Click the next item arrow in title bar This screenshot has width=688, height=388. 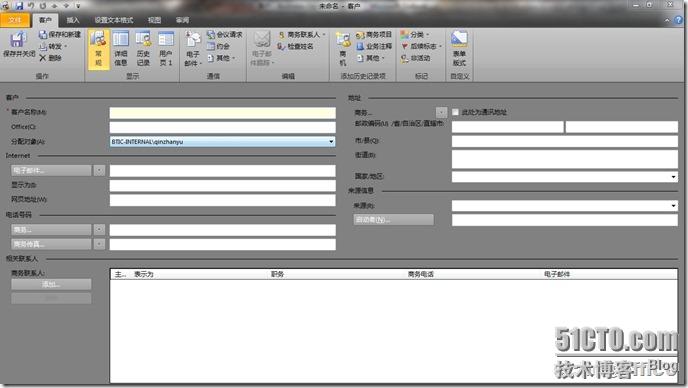[x=66, y=6]
